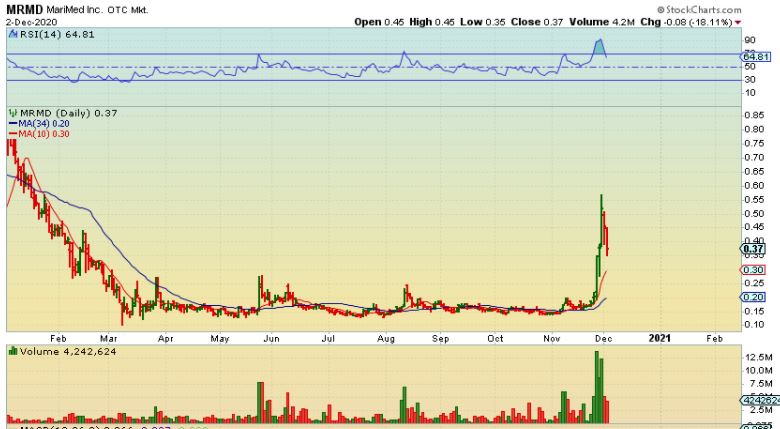Screen dimensions: 780x429
Task: Click the tallest green volume bar near Dec
Action: (x=597, y=387)
